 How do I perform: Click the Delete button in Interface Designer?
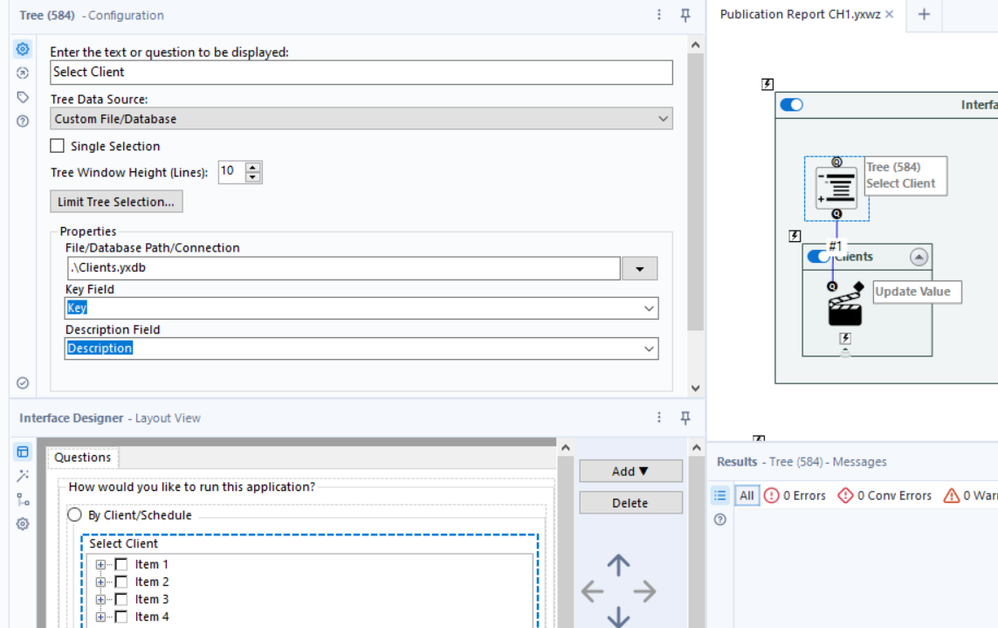coord(630,503)
